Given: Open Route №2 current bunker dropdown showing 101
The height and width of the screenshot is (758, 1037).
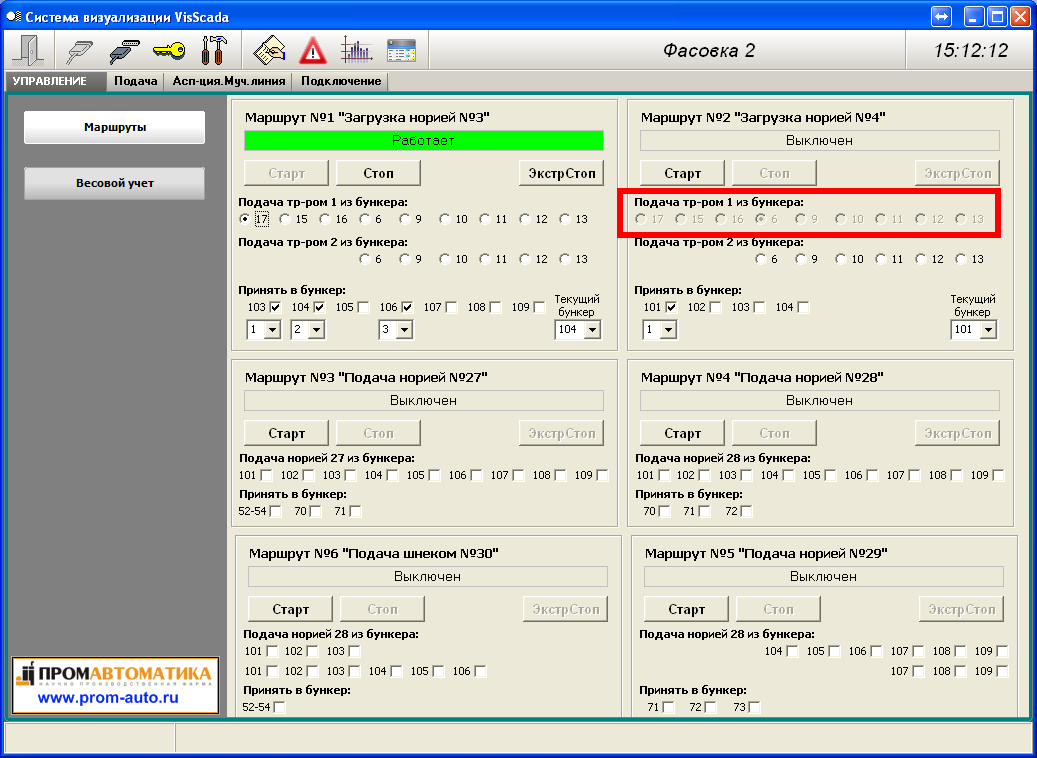Looking at the screenshot, I should click(x=988, y=329).
